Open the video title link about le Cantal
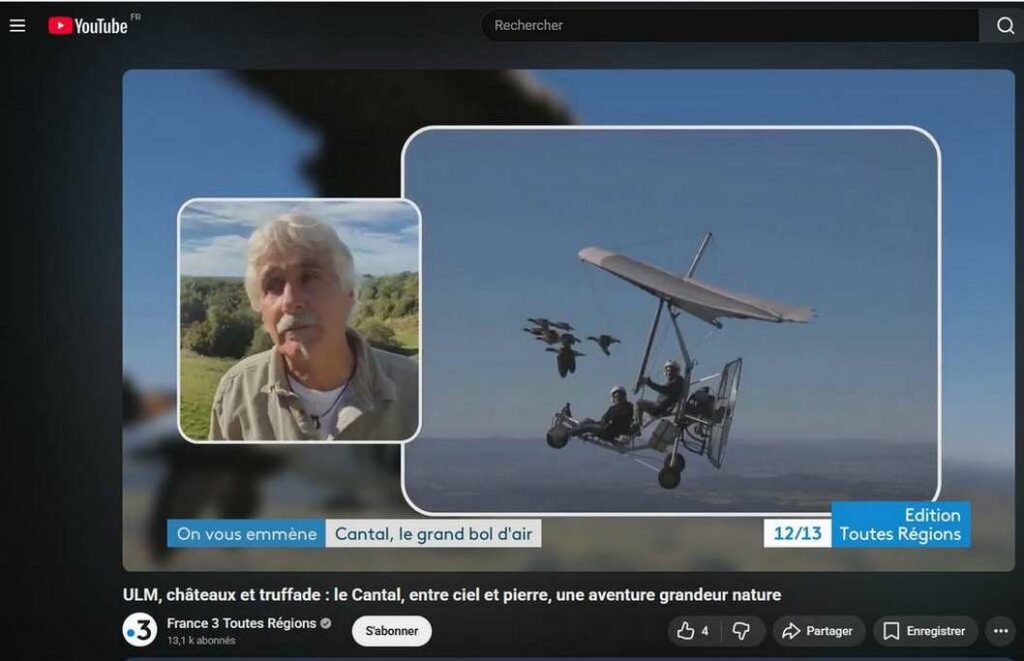1024x661 pixels. coord(450,594)
